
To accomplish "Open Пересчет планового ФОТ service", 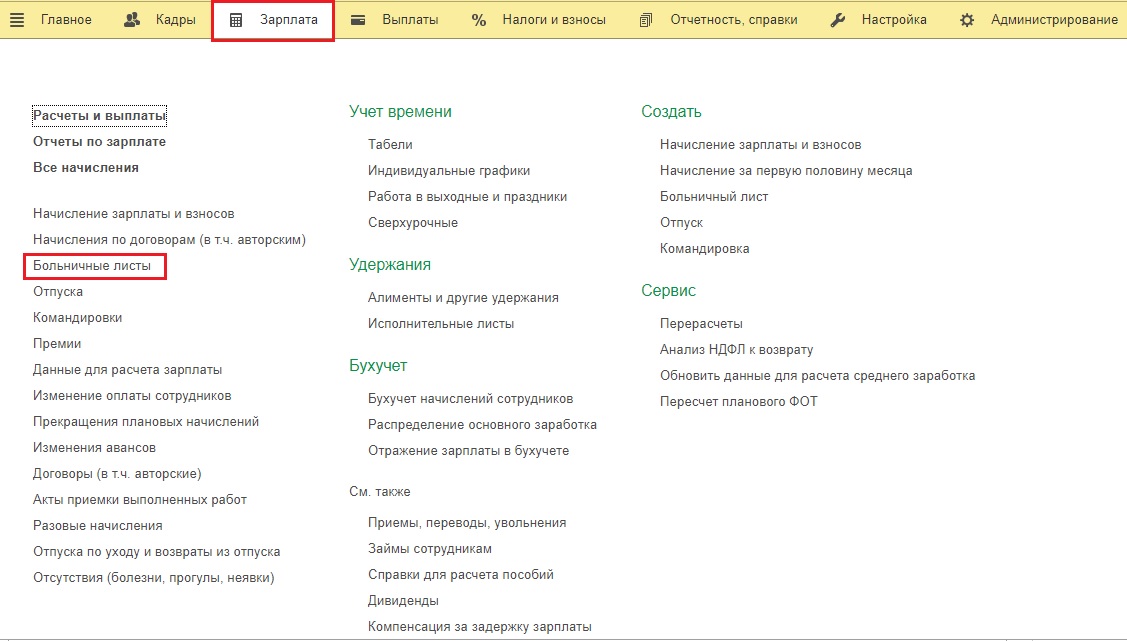I will (738, 402).
